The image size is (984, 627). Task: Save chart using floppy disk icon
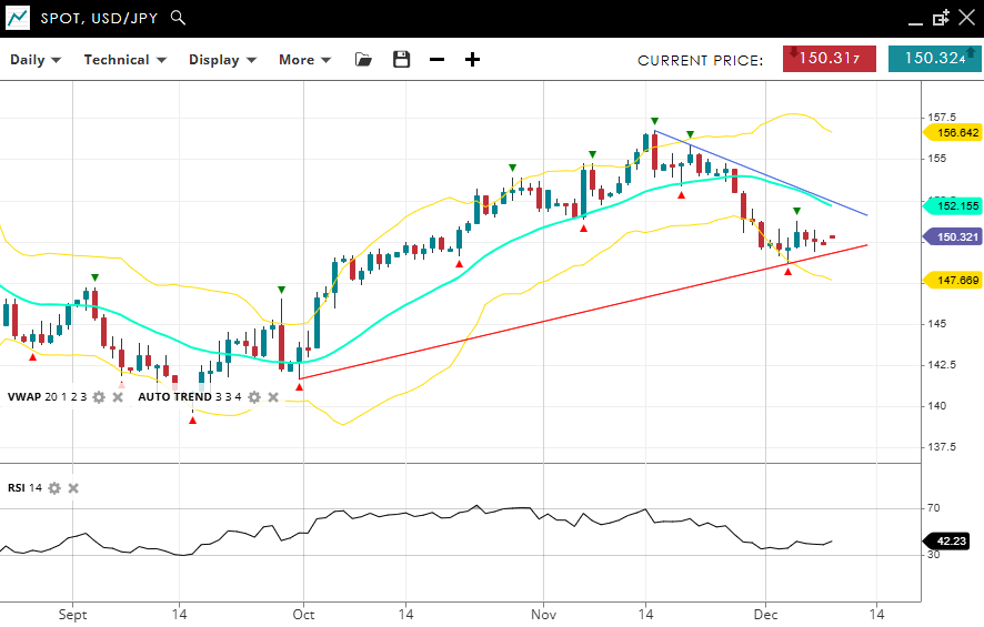401,60
